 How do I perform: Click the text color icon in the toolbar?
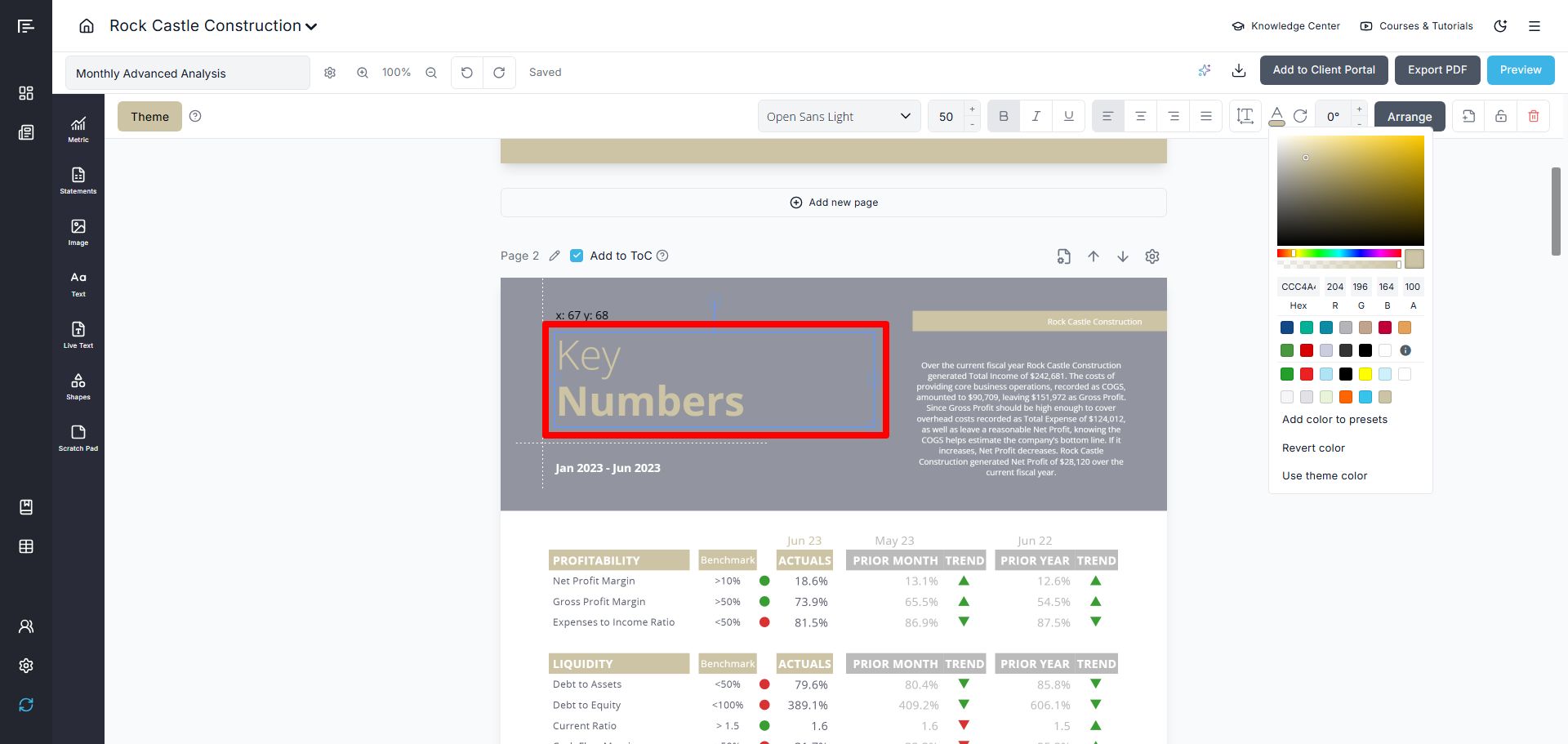coord(1276,116)
